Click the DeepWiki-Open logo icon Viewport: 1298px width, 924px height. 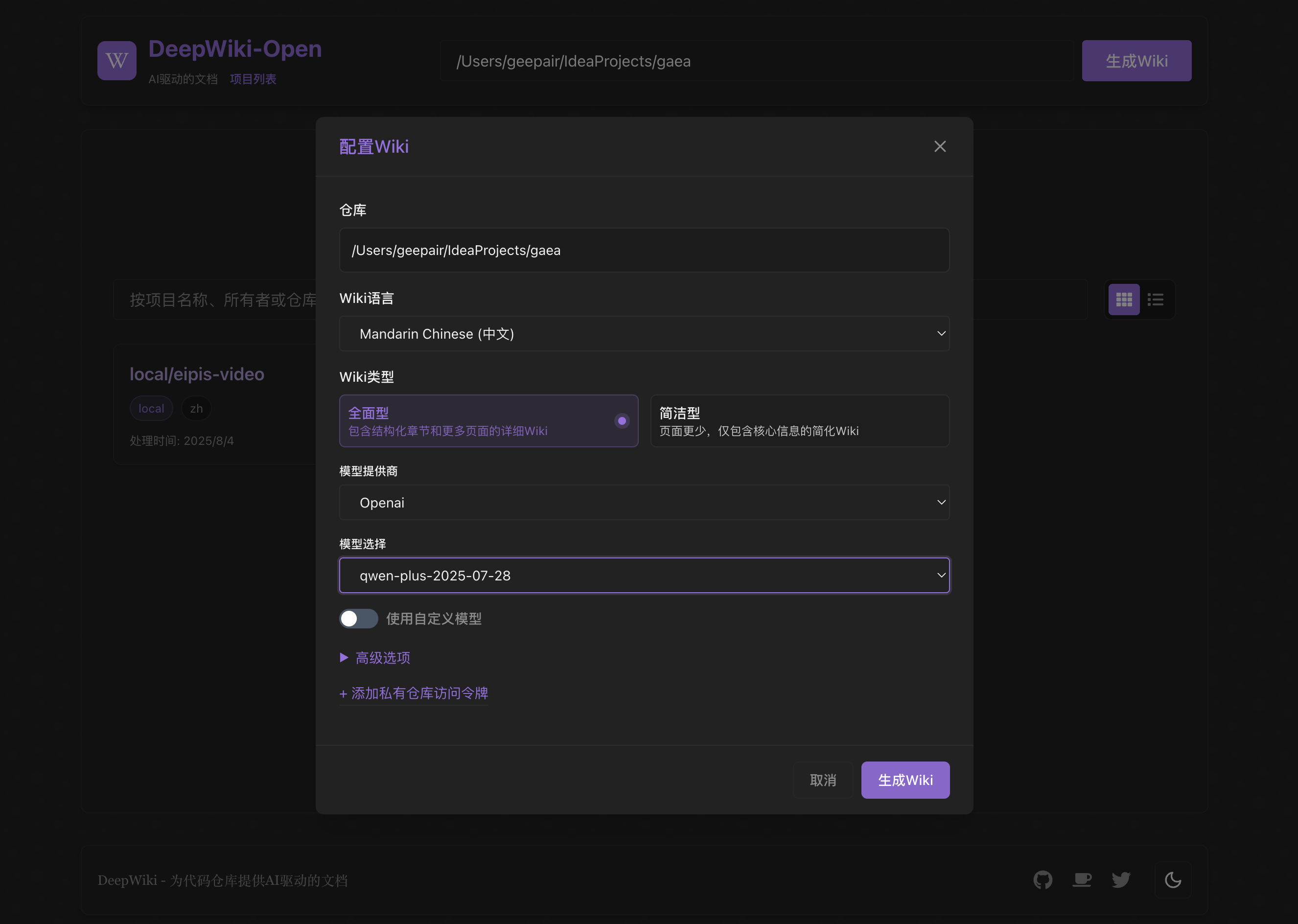click(116, 60)
